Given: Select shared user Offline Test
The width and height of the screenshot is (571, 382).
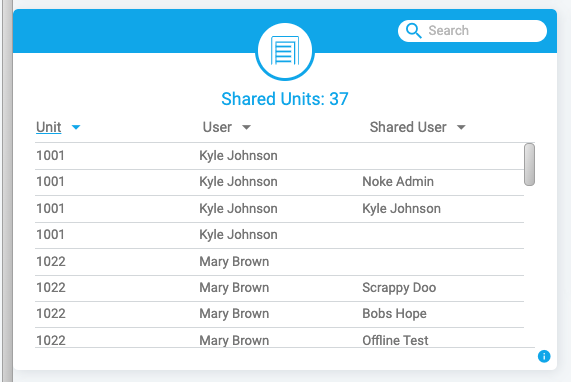Looking at the screenshot, I should [395, 340].
